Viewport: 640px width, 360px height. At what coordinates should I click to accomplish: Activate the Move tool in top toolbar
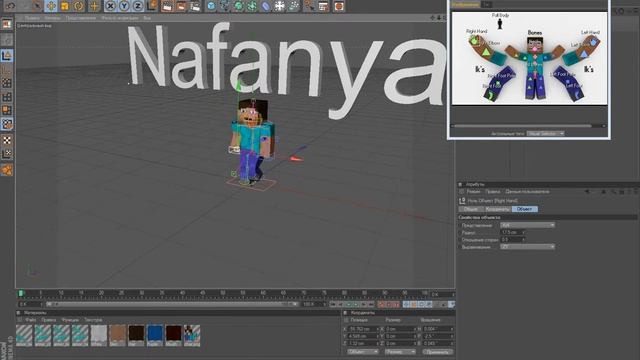tap(51, 6)
